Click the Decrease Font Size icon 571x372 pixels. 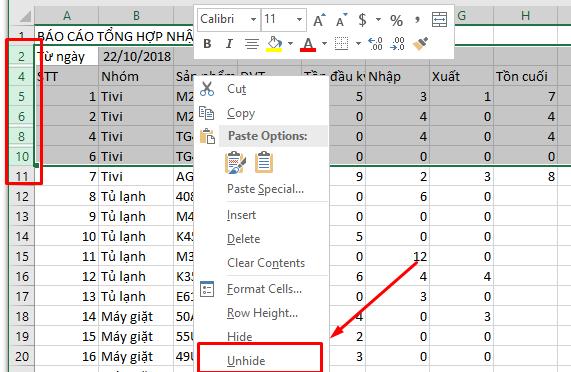click(x=341, y=20)
